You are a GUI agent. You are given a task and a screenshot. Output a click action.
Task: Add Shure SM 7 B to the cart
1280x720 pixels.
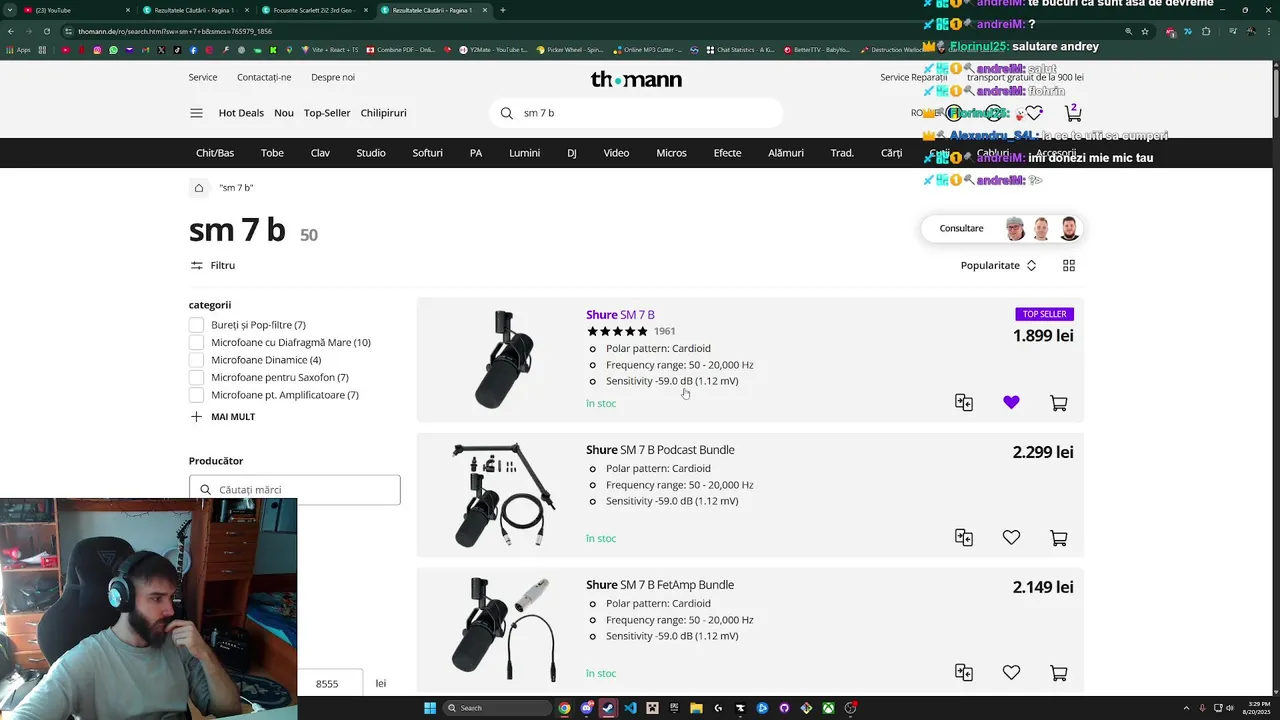coord(1059,403)
